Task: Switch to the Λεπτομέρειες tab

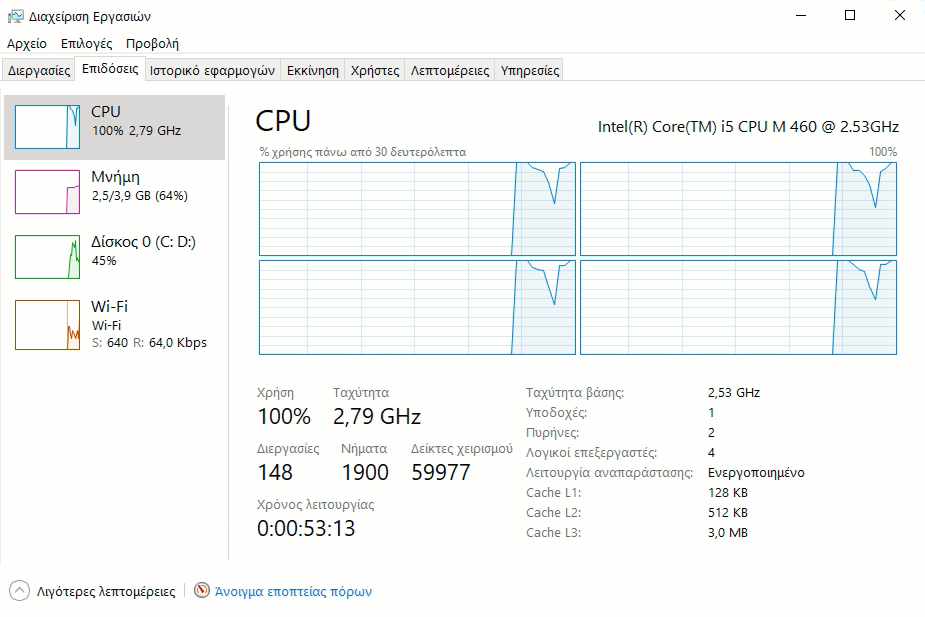Action: (x=450, y=70)
